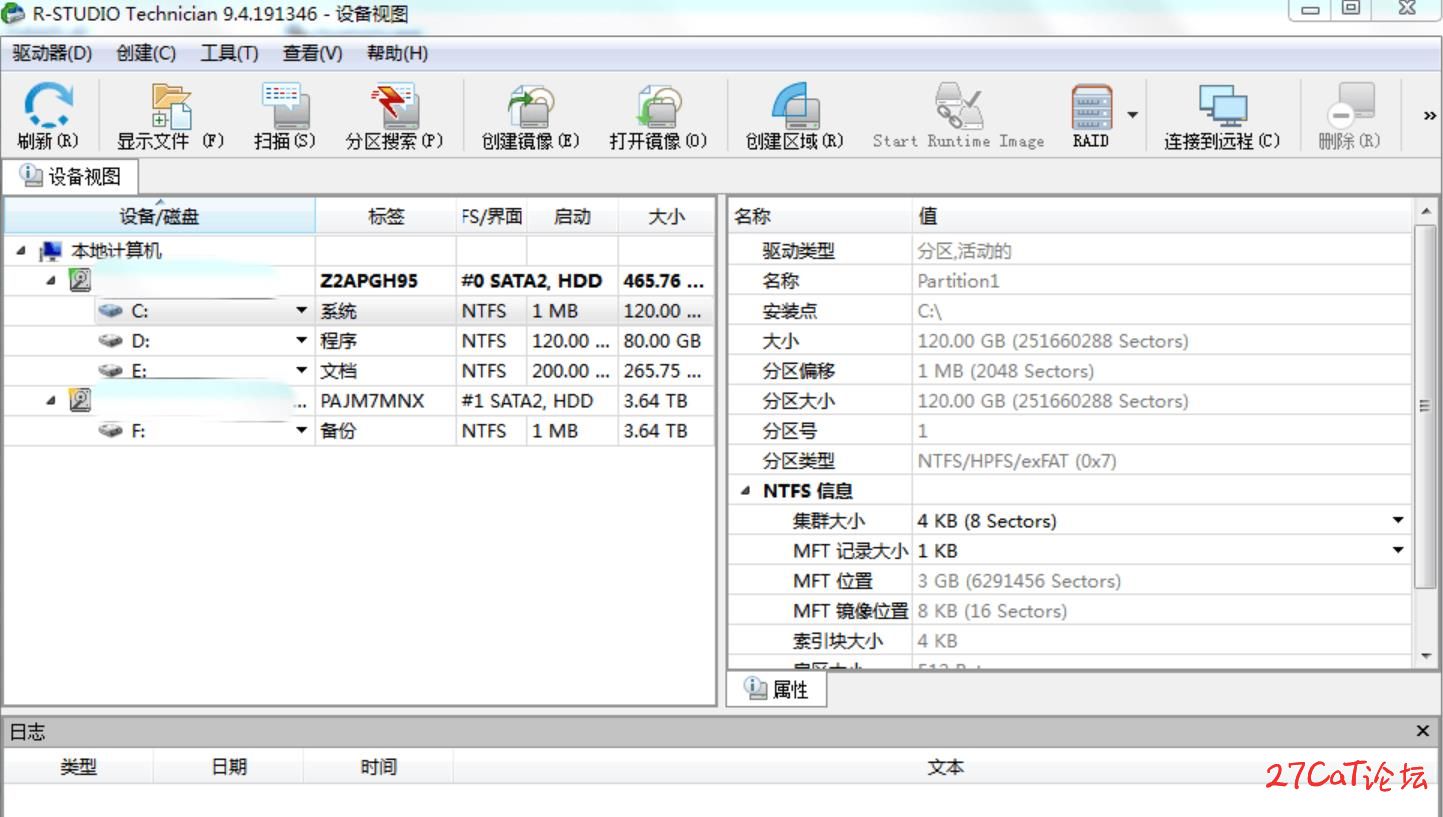Open dropdown arrow on E: row
This screenshot has width=1443, height=817.
(x=302, y=371)
